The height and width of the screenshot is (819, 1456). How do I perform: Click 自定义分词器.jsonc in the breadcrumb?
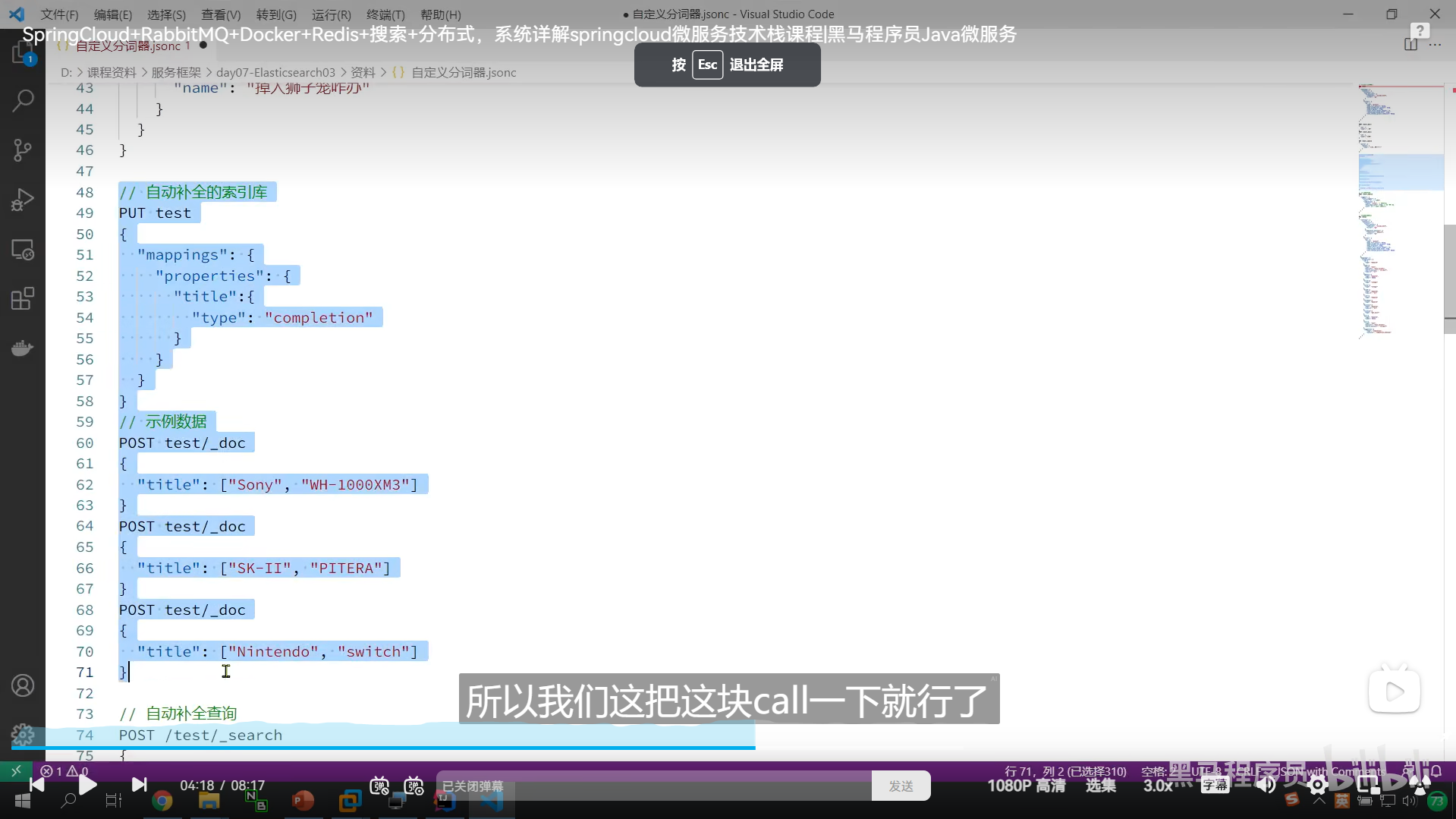(464, 72)
